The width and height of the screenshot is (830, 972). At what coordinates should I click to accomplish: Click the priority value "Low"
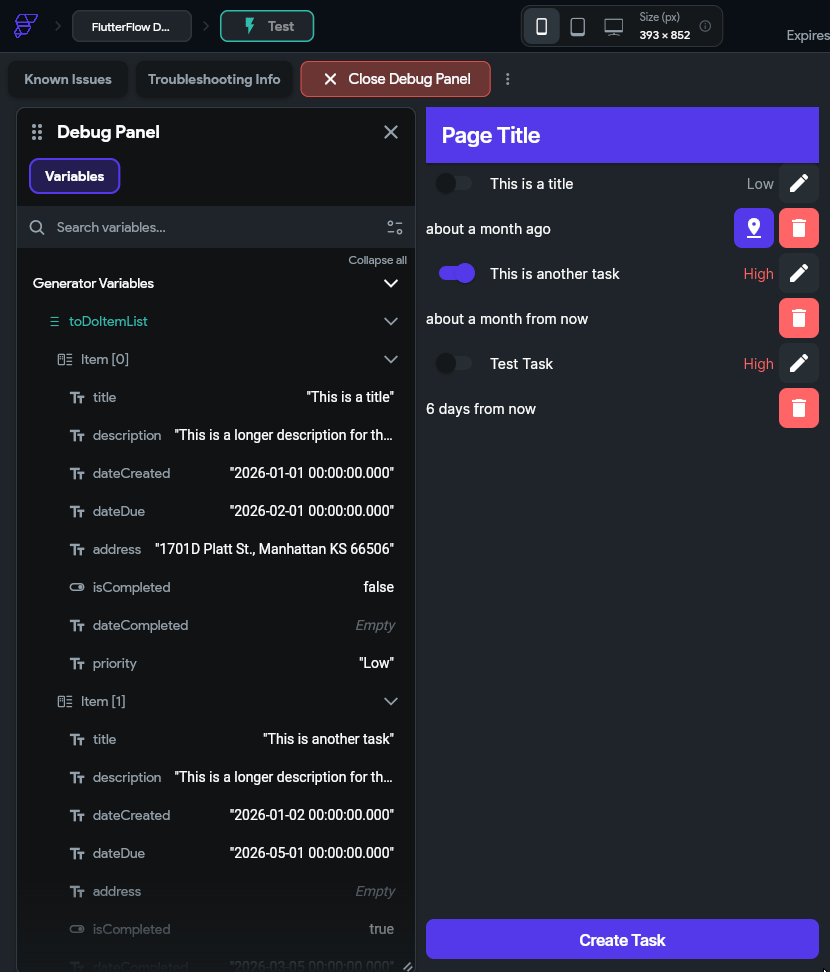[x=376, y=663]
